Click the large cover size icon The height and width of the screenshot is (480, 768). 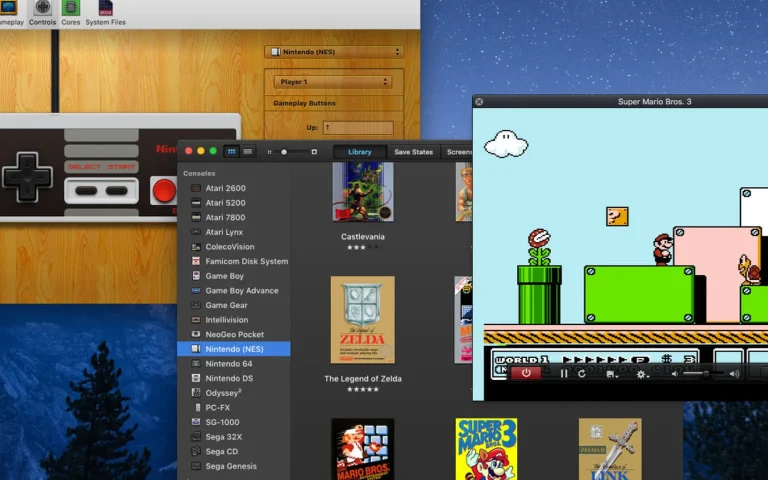click(x=314, y=152)
